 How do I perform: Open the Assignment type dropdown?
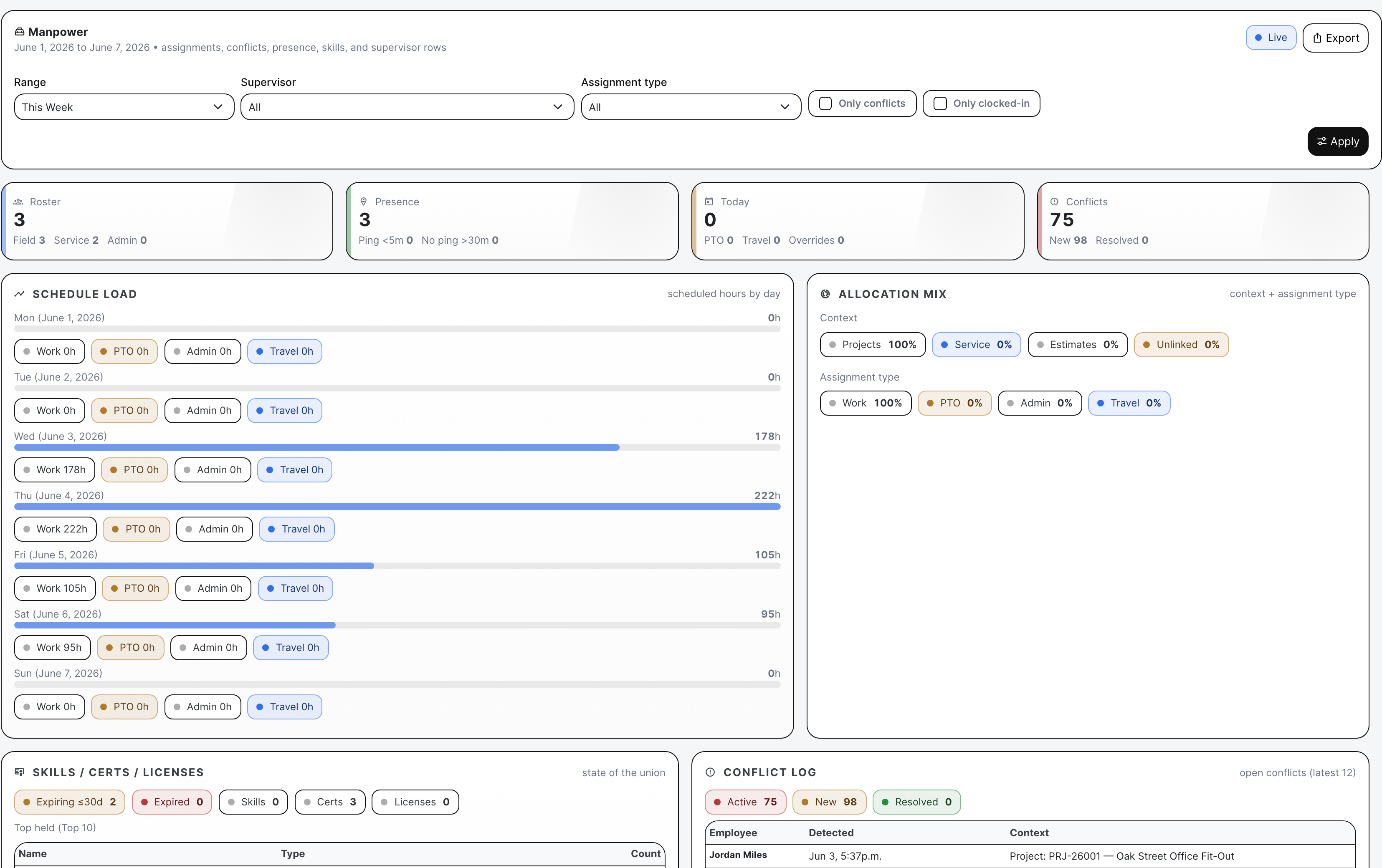(691, 107)
